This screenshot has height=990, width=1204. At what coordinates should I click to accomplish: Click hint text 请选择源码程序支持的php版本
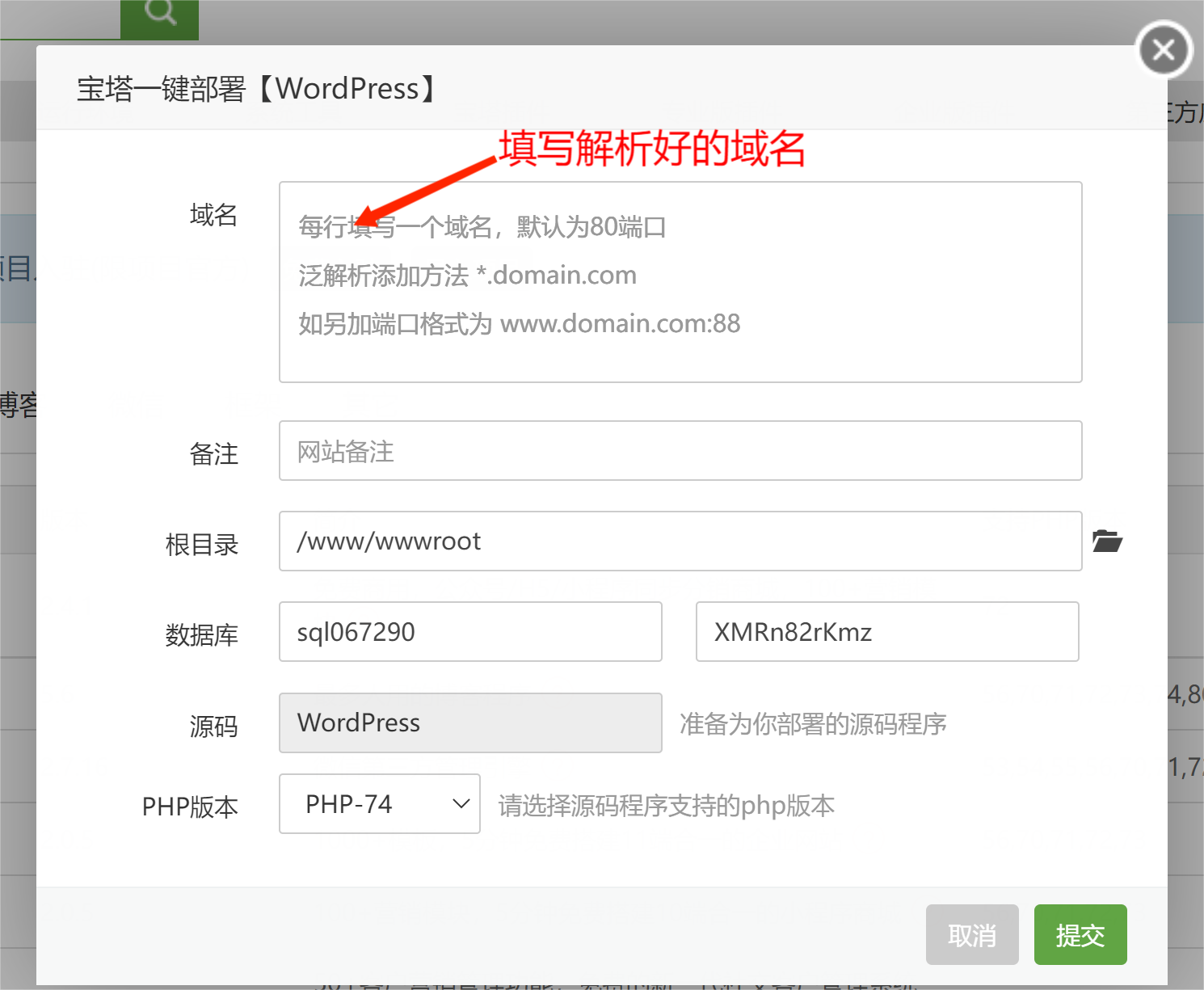click(x=667, y=806)
